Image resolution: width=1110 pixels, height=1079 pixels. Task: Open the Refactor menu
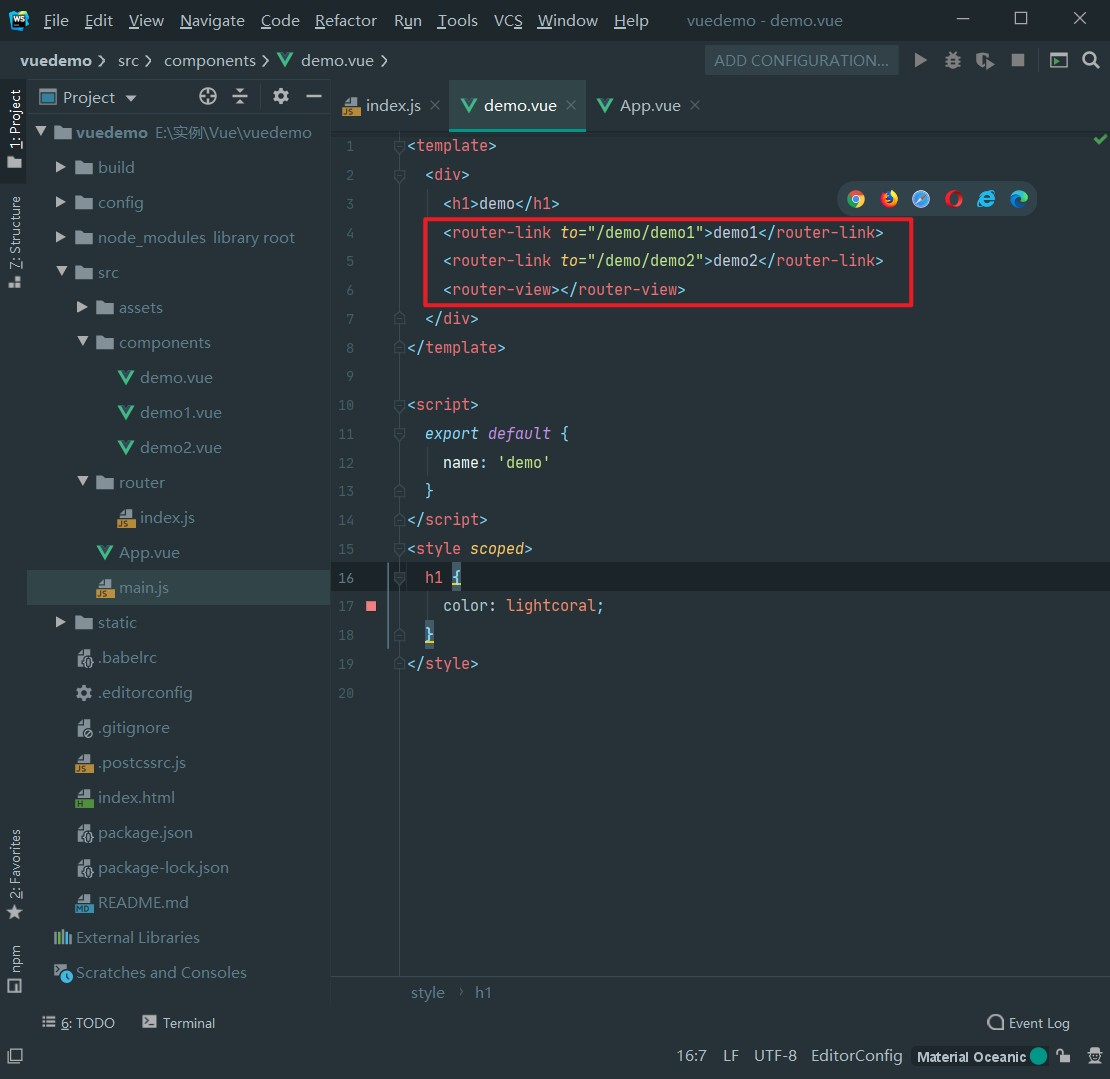(x=345, y=21)
